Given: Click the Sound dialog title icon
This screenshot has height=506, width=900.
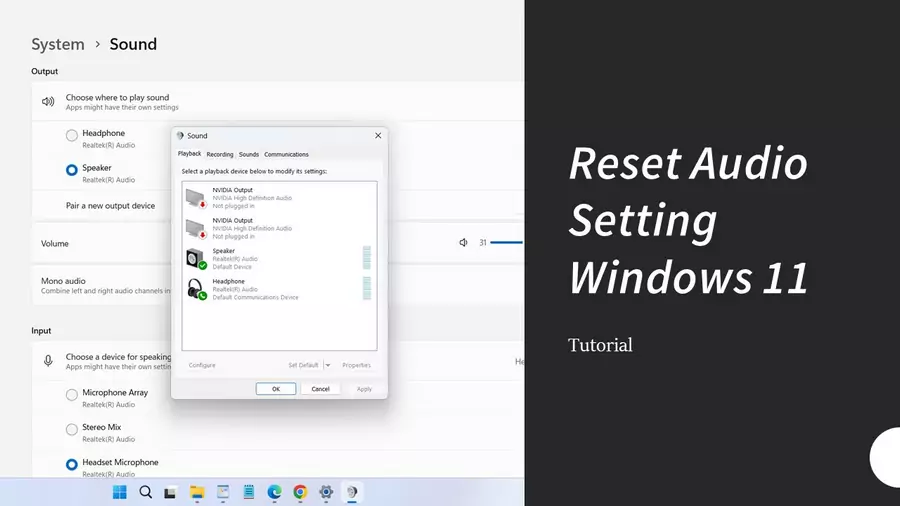Looking at the screenshot, I should (x=180, y=135).
